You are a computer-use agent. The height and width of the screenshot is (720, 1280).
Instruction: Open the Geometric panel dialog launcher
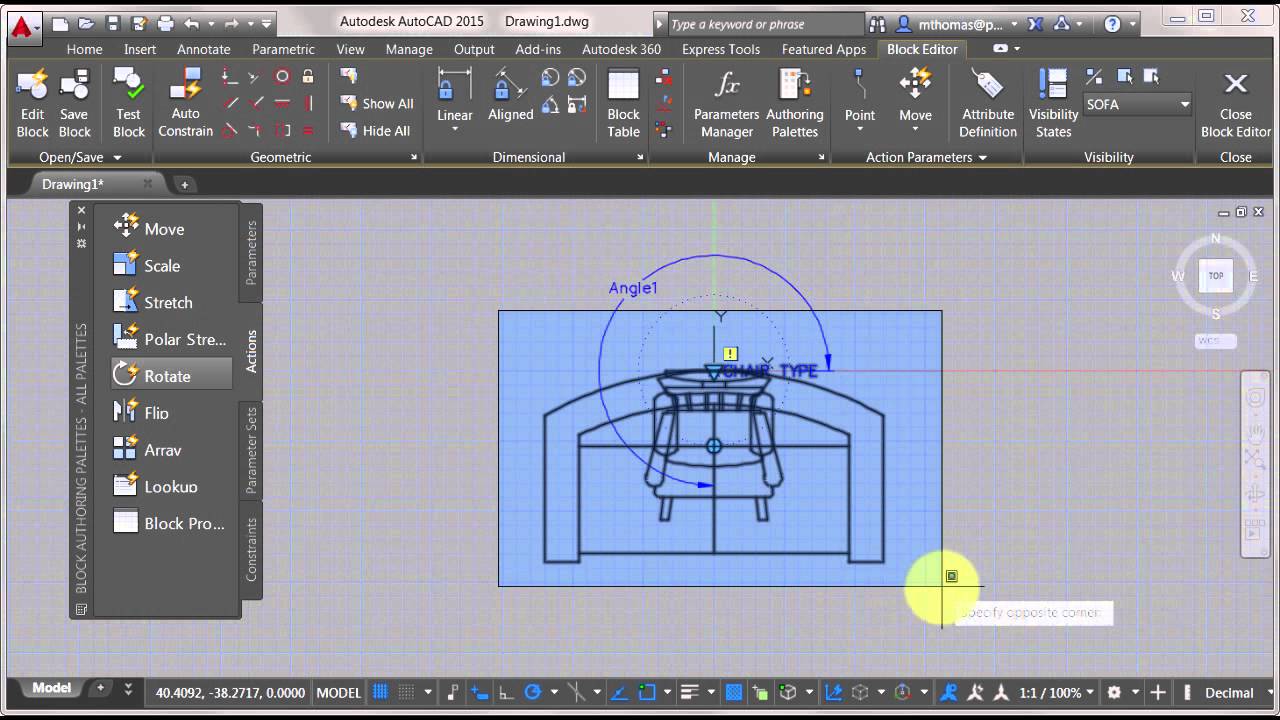coord(414,157)
